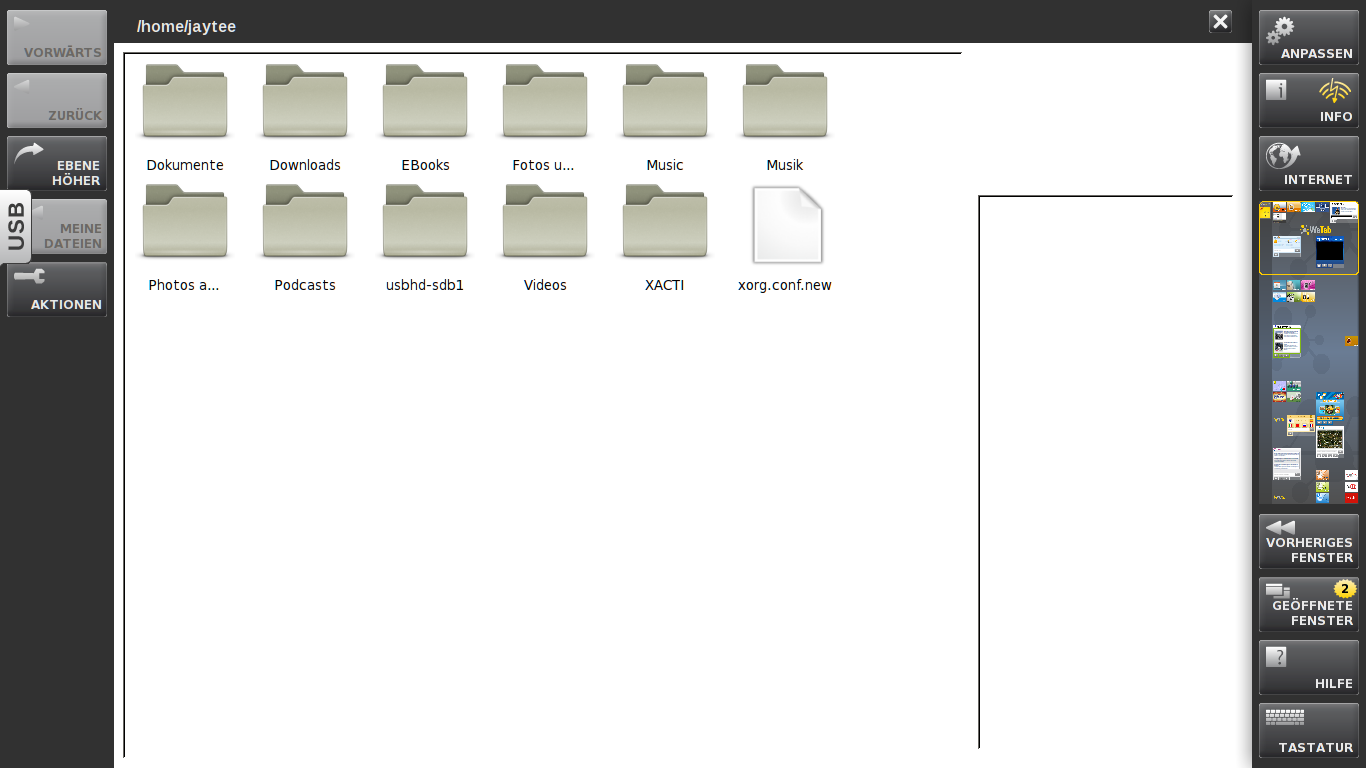Click the AKTIONEN wrench icon
Viewport: 1366px width, 768px height.
pos(57,289)
